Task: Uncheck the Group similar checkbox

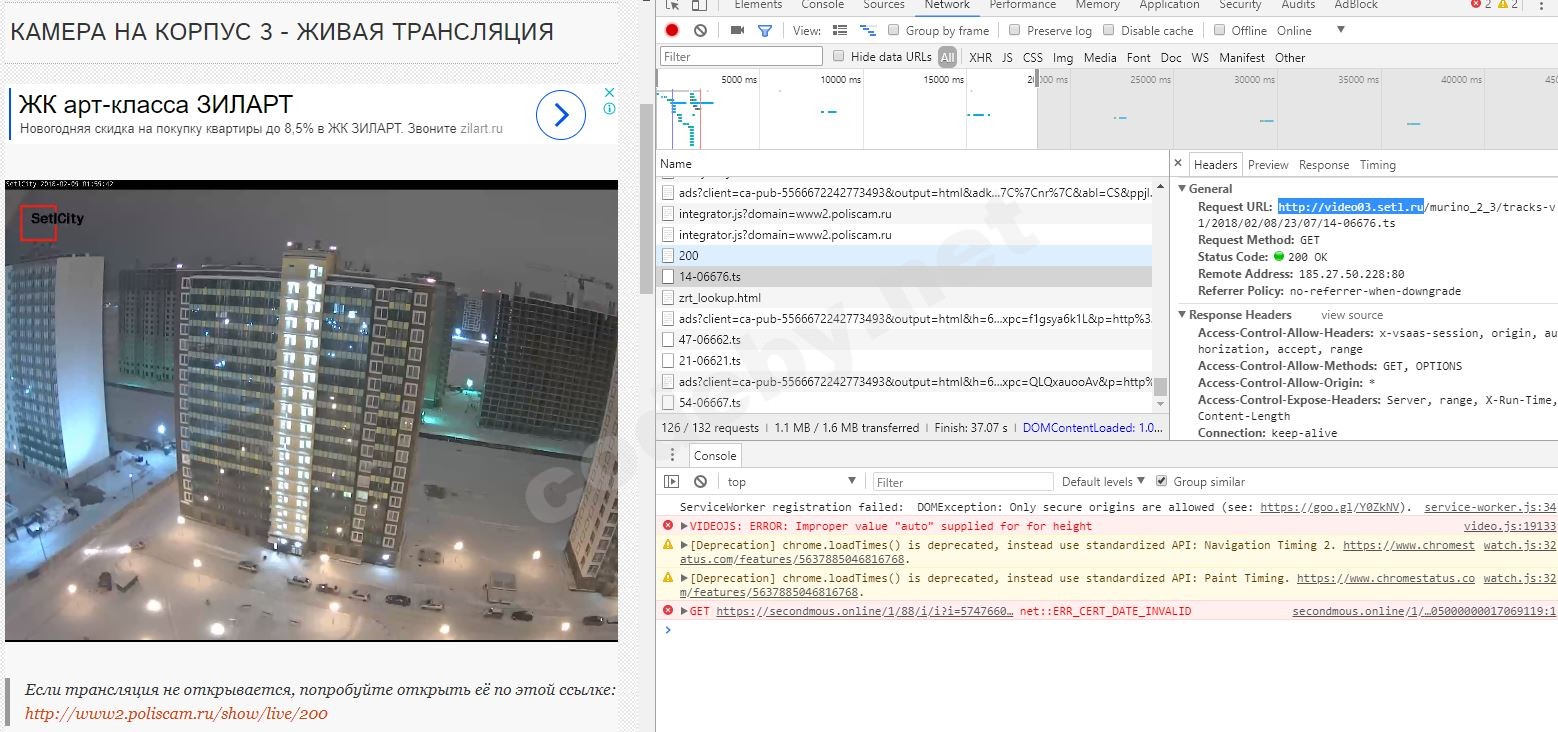Action: (1161, 481)
